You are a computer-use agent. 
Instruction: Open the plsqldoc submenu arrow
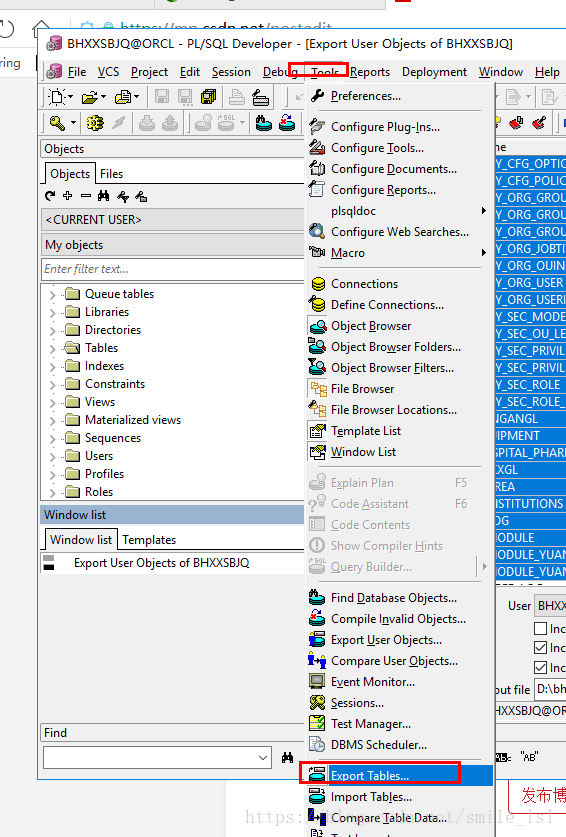[484, 211]
